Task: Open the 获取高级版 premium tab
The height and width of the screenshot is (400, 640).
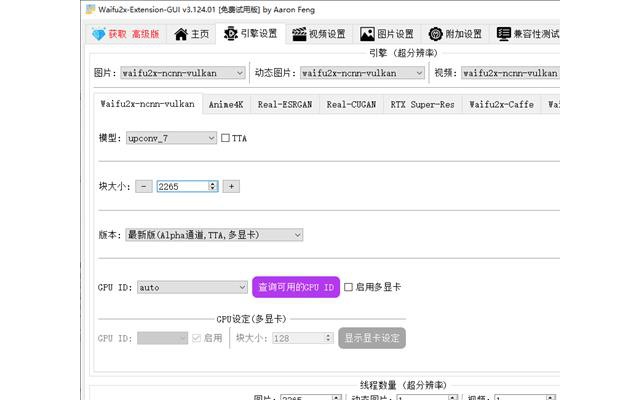Action: tap(126, 33)
